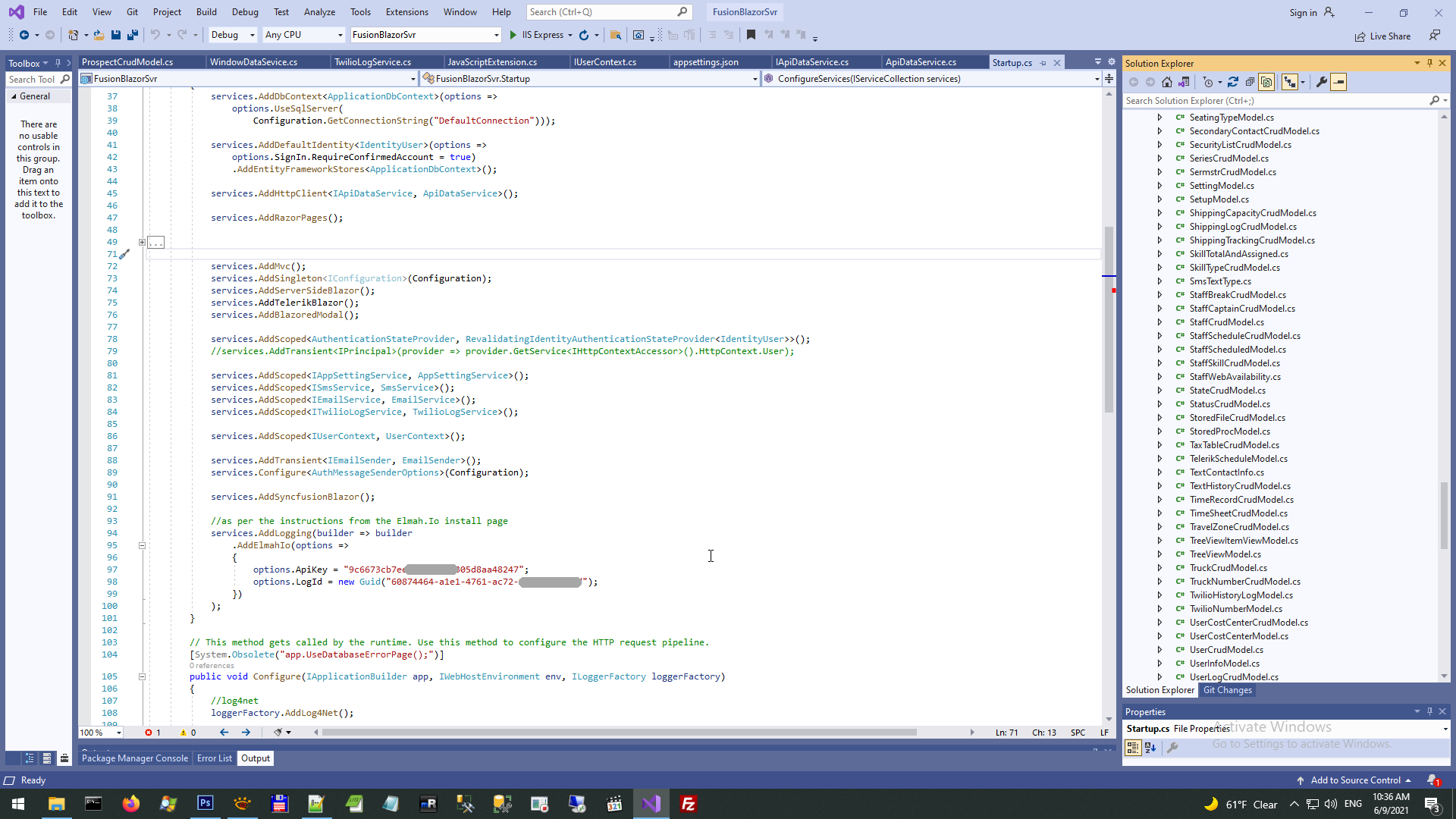Click the Save All toolbar icon
The image size is (1456, 819).
(x=133, y=35)
